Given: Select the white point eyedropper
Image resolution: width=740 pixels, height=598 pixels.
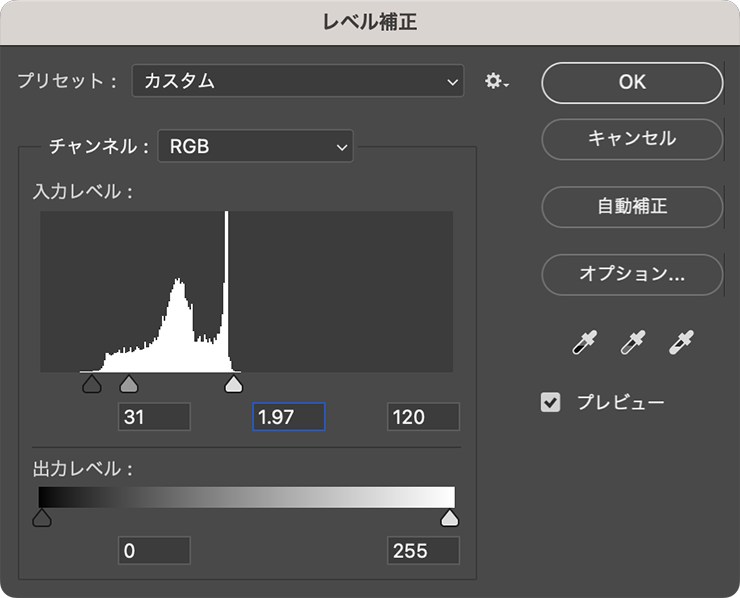Looking at the screenshot, I should tap(682, 343).
